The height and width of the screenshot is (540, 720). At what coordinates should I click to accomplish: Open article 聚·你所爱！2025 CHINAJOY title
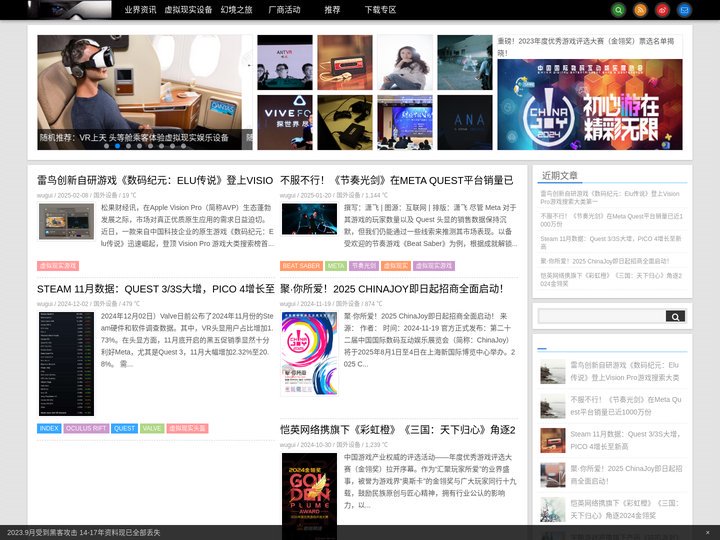(x=392, y=289)
